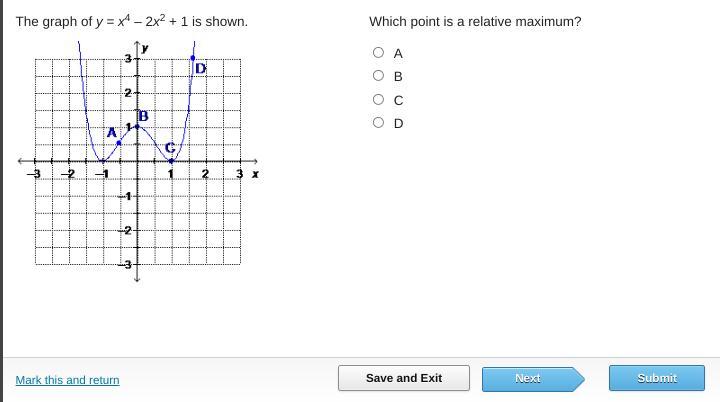
Task: Click the tick label -3 on y-axis
Action: click(x=128, y=265)
